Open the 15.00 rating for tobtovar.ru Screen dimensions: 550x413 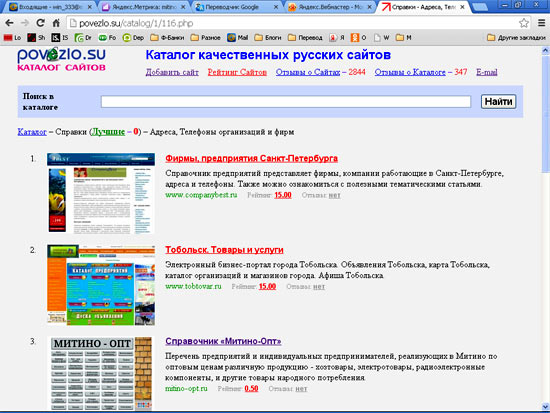click(267, 287)
